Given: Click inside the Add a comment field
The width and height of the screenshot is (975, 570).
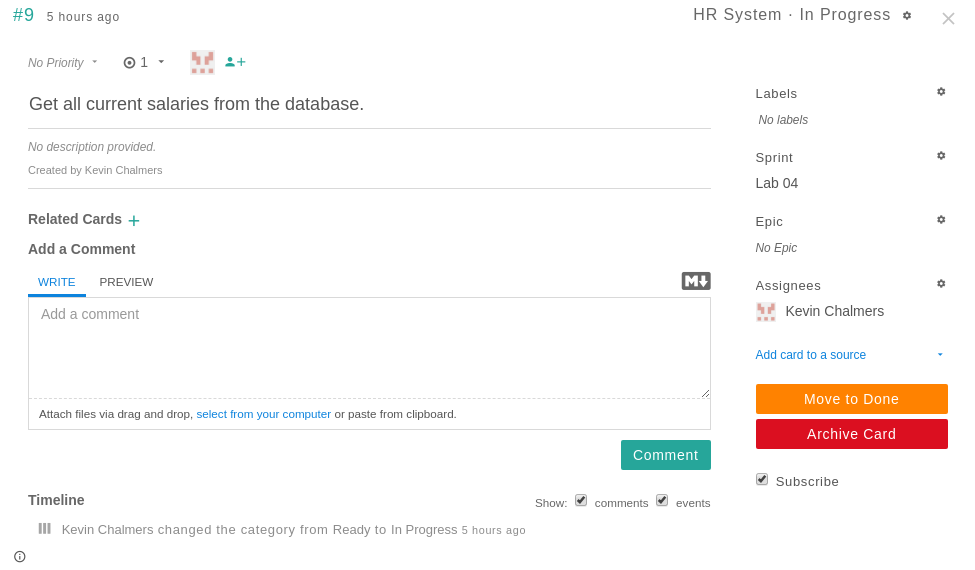Looking at the screenshot, I should pos(369,347).
